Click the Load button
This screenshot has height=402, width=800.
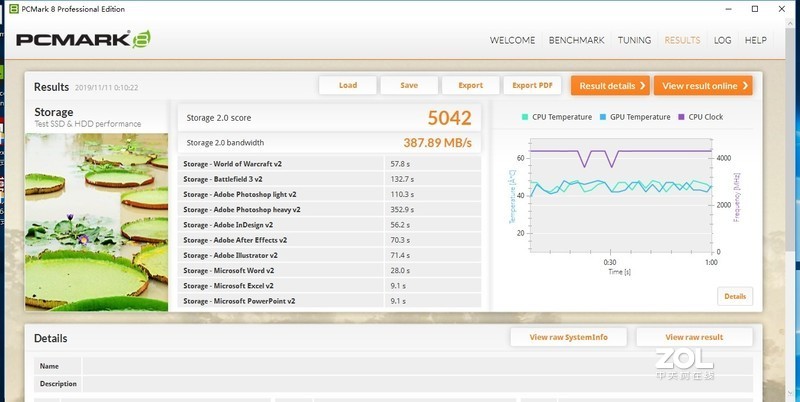click(x=348, y=86)
